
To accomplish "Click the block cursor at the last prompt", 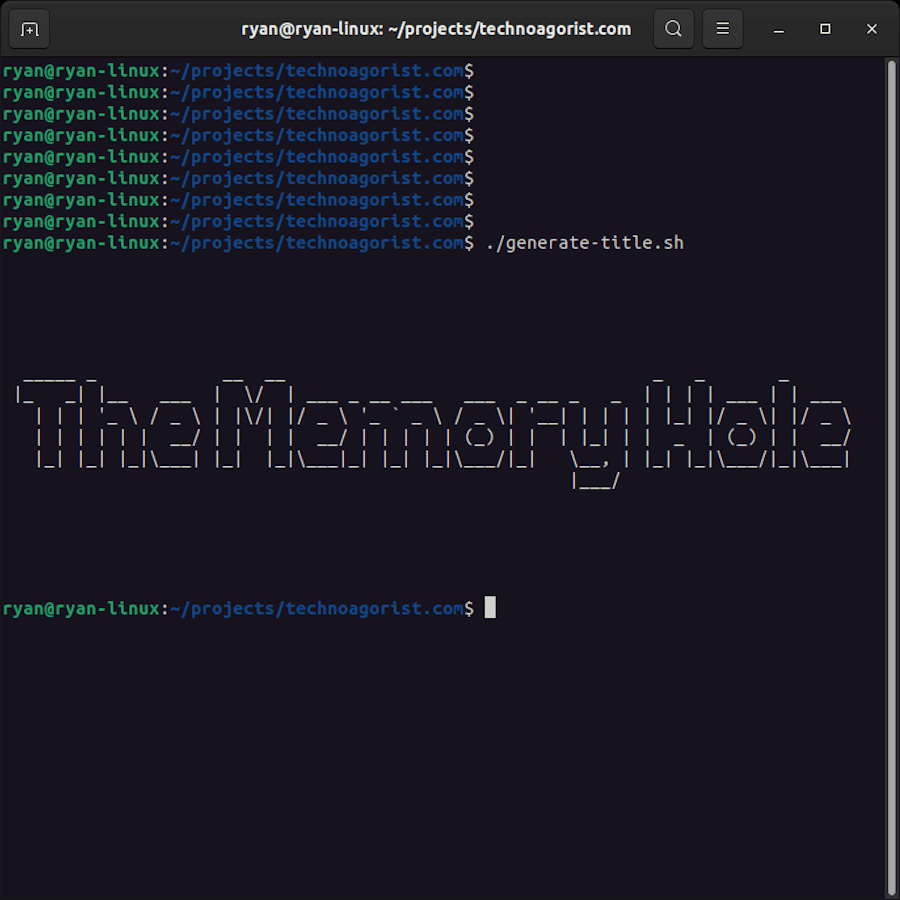I will tap(490, 608).
